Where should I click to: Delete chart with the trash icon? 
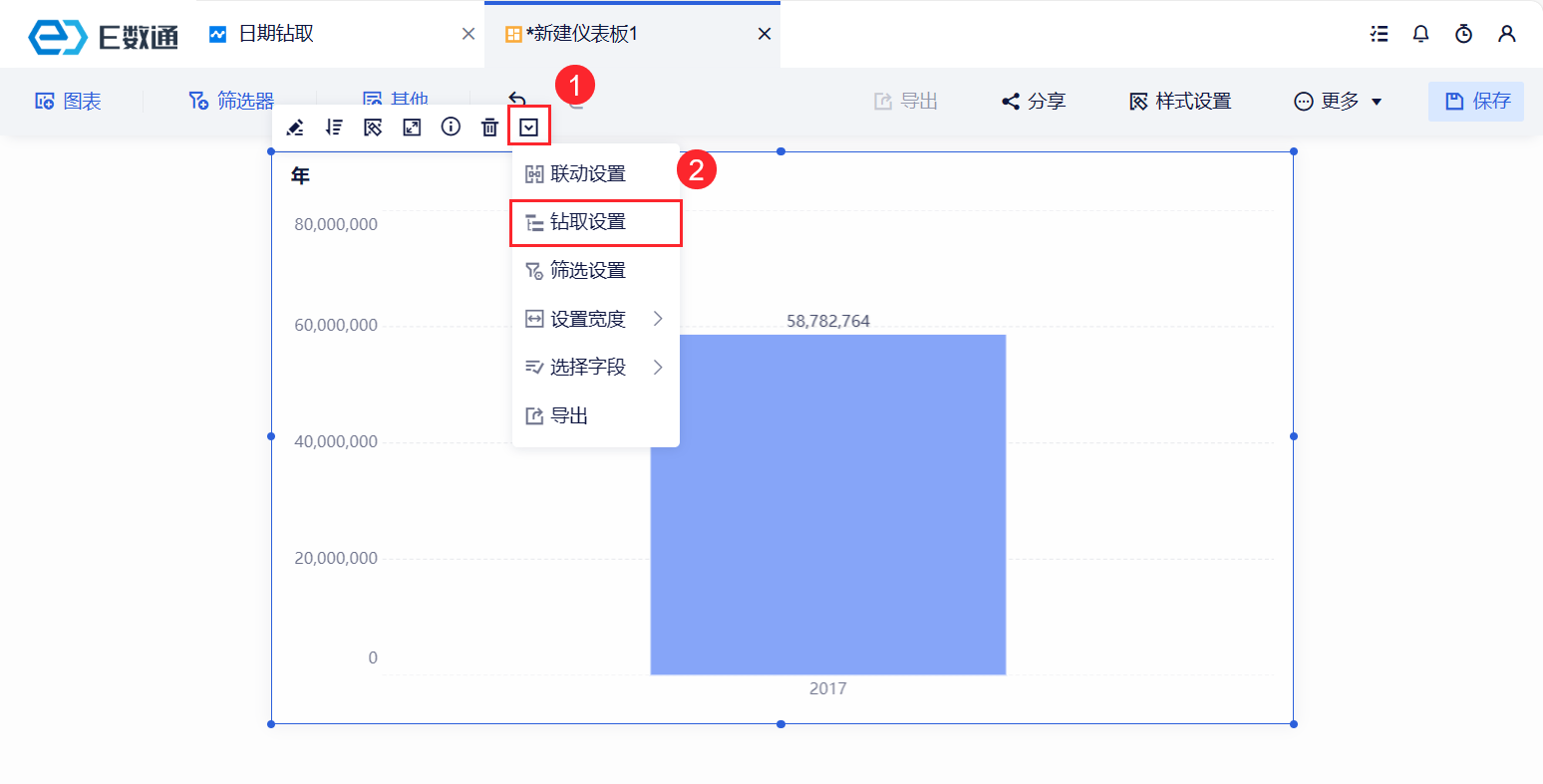click(489, 128)
